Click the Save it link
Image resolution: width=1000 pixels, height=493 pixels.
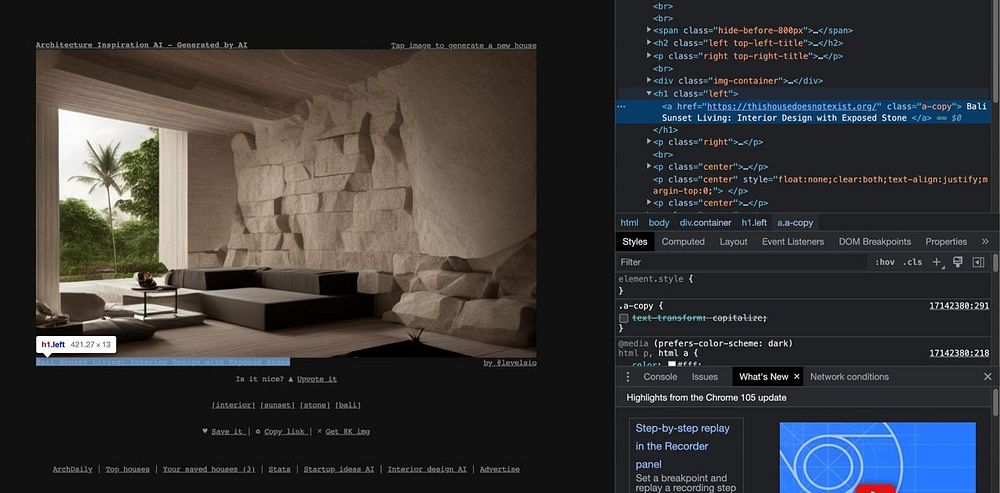tap(227, 432)
